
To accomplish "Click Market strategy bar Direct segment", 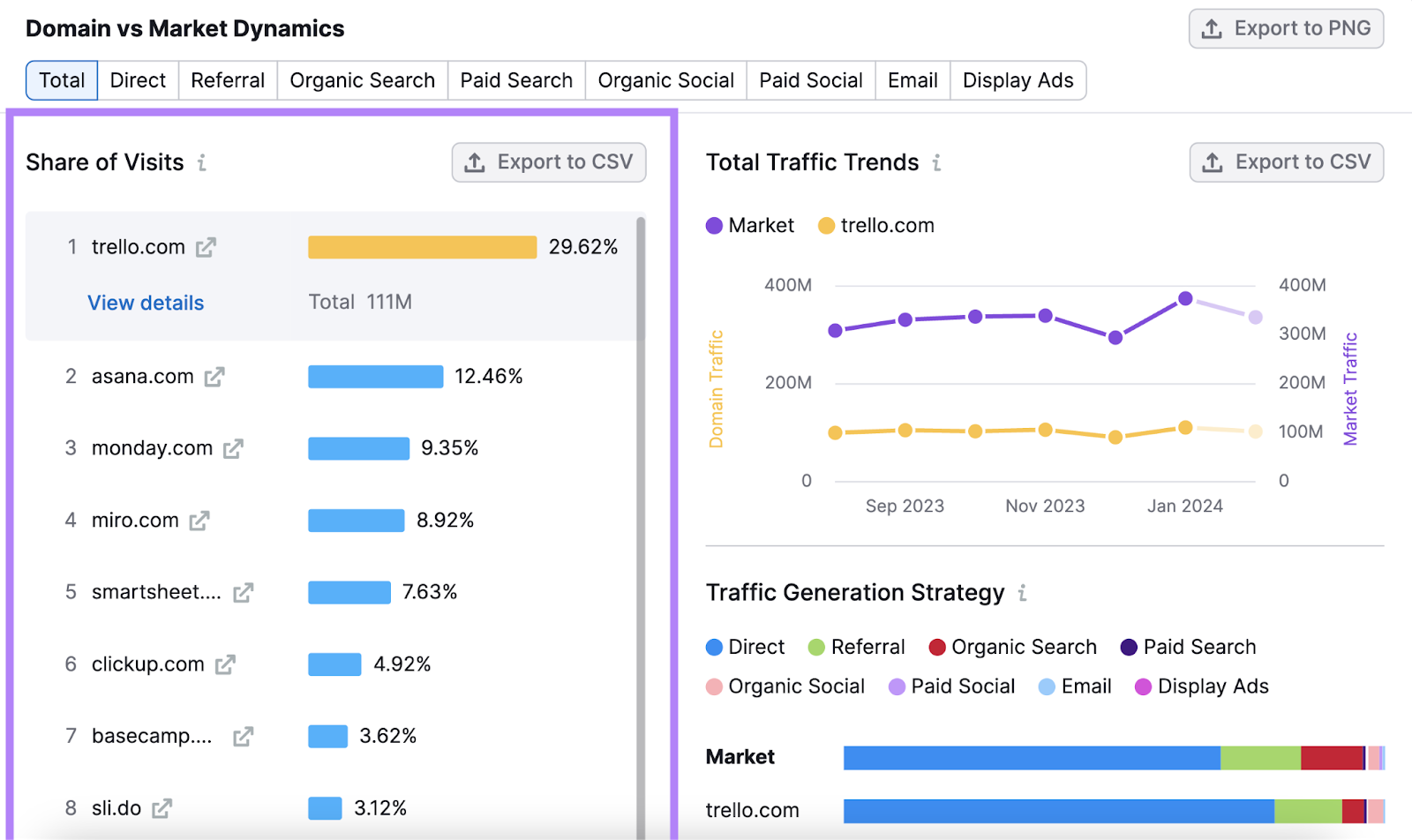I will pos(1032,758).
